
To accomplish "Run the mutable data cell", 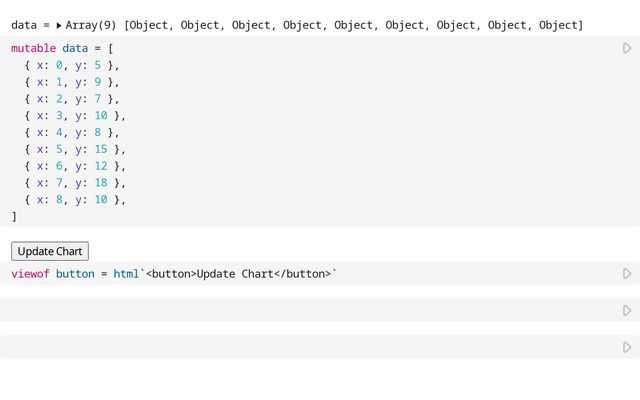I will pos(627,48).
